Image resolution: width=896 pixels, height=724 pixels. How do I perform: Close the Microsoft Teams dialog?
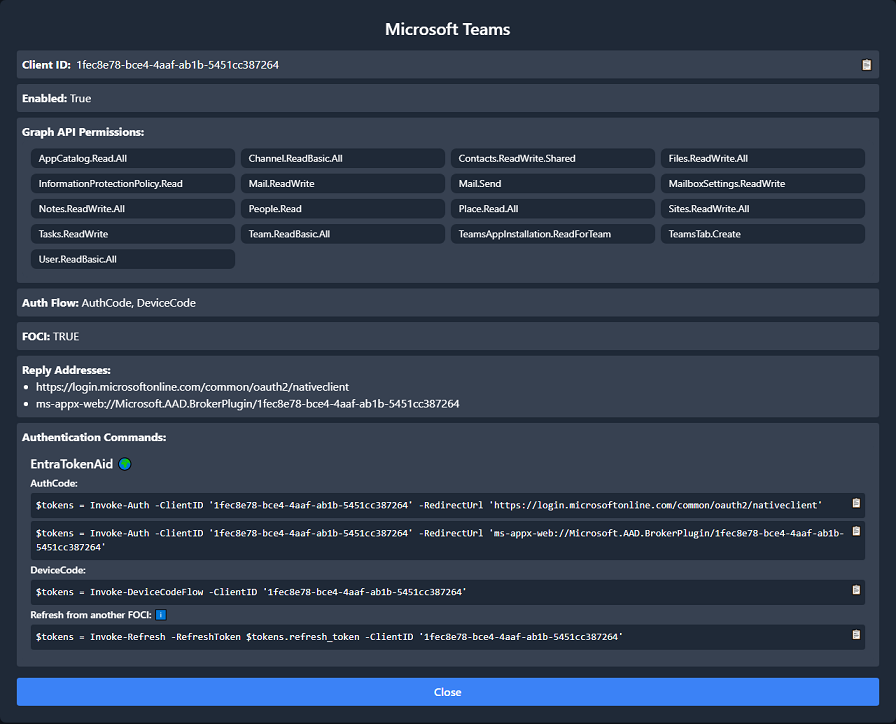(447, 692)
